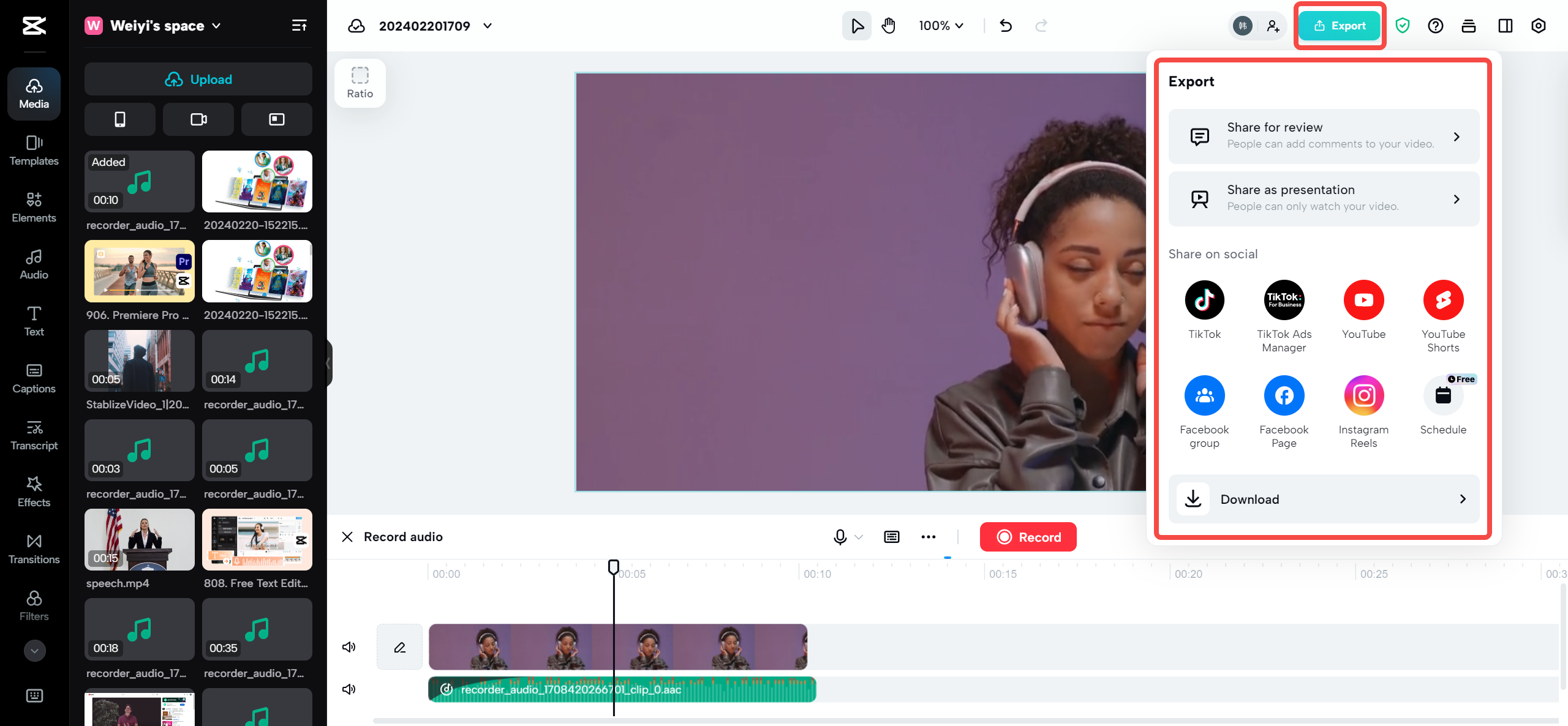This screenshot has height=726, width=1568.
Task: Click the Upload button in the media panel
Action: tap(198, 79)
